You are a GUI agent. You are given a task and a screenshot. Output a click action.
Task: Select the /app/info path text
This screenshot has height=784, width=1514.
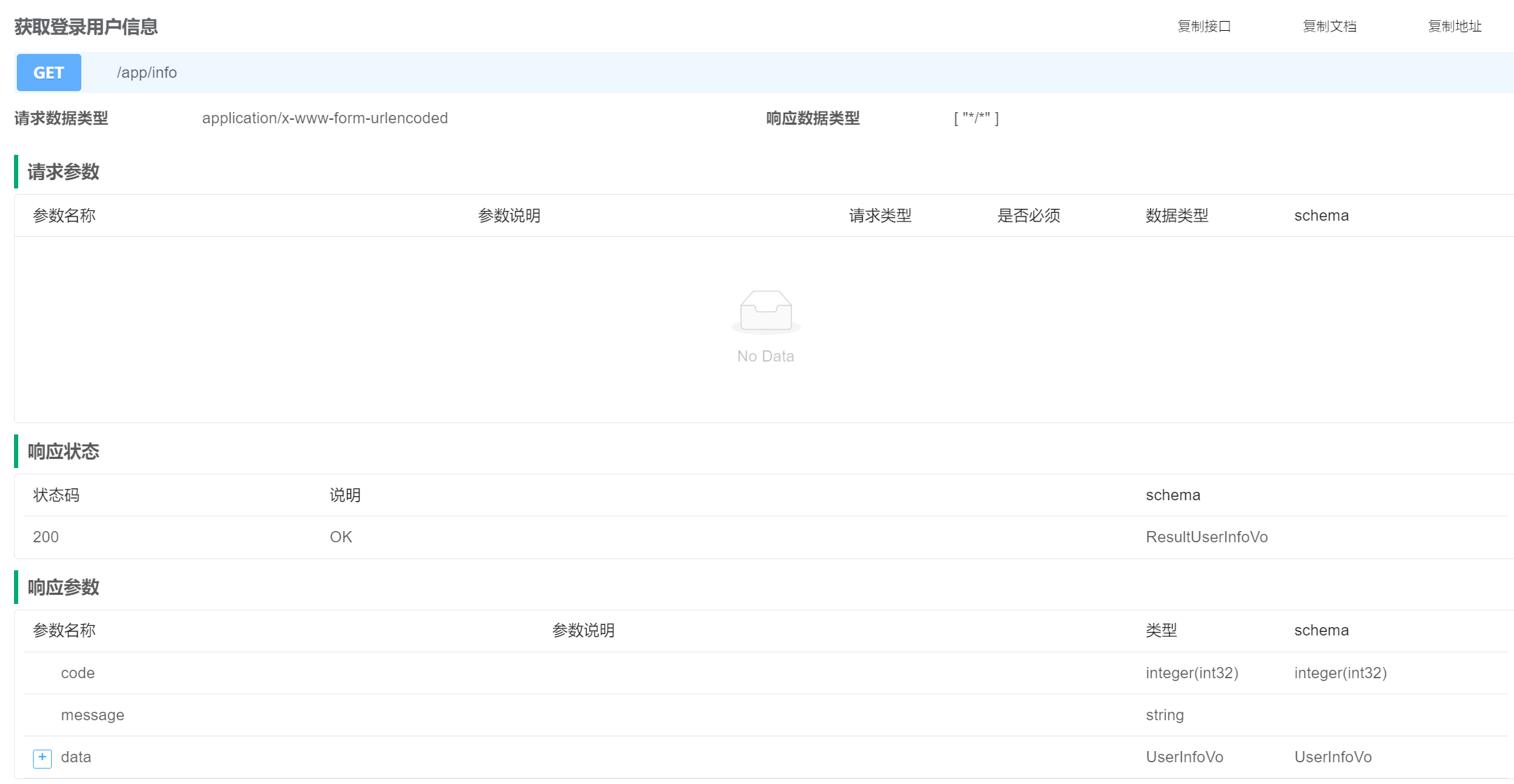(x=146, y=73)
